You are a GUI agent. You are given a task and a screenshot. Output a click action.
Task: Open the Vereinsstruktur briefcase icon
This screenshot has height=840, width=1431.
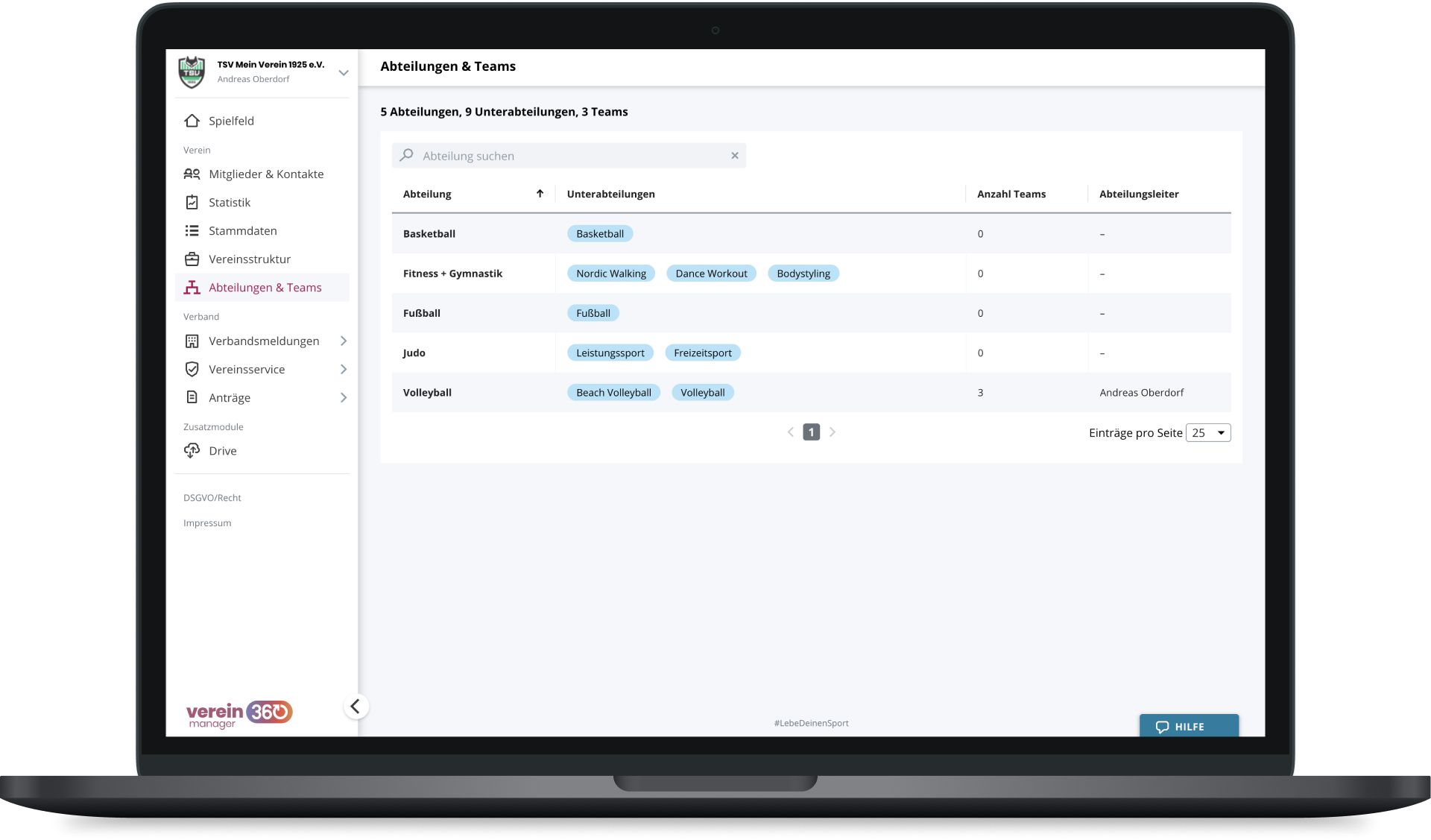[192, 259]
